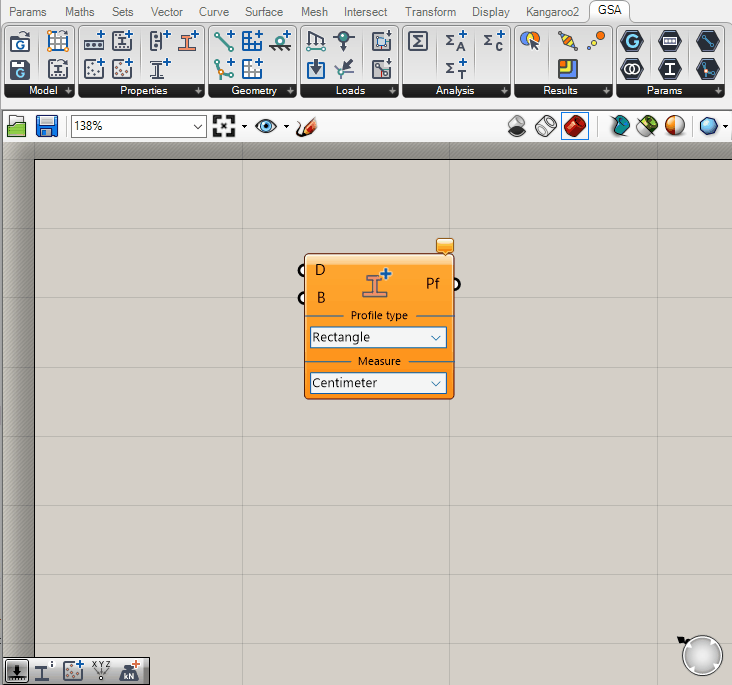The width and height of the screenshot is (732, 685).
Task: Click the kN weight icon in bottom toolbar
Action: (x=130, y=672)
